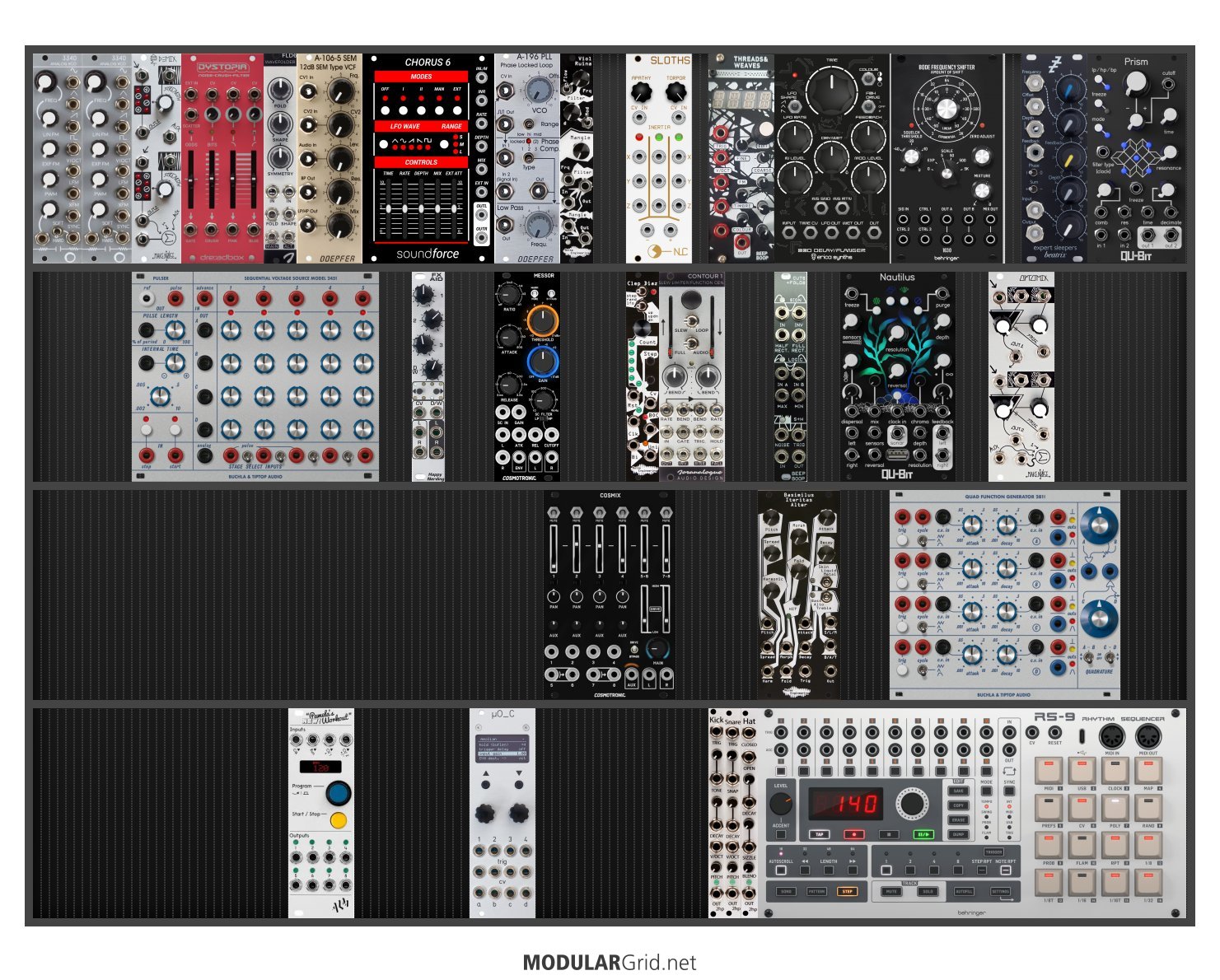Screen dimensions: 1220x980
Task: Click the MIDI IN socket on RS-9
Action: 1112,737
